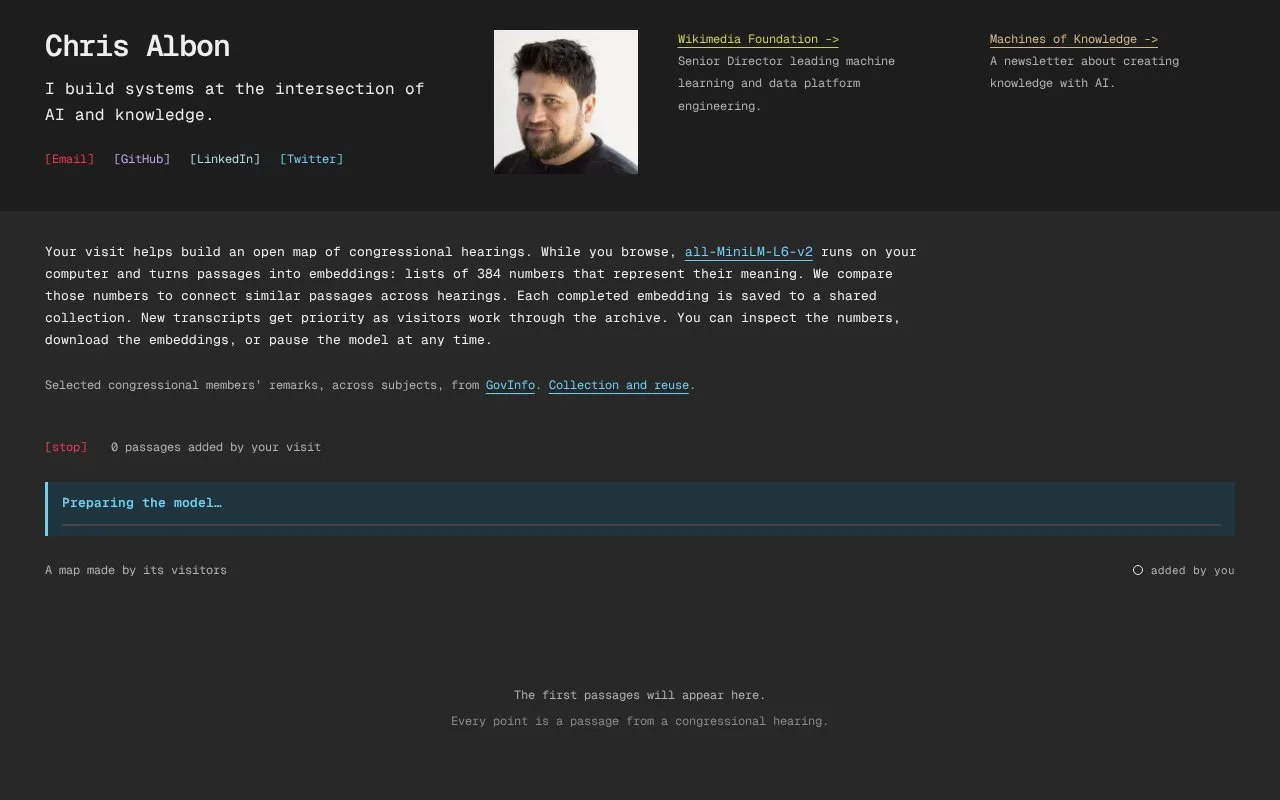This screenshot has width=1280, height=800.
Task: Select the 'Chris Albon' heading text
Action: [x=138, y=46]
